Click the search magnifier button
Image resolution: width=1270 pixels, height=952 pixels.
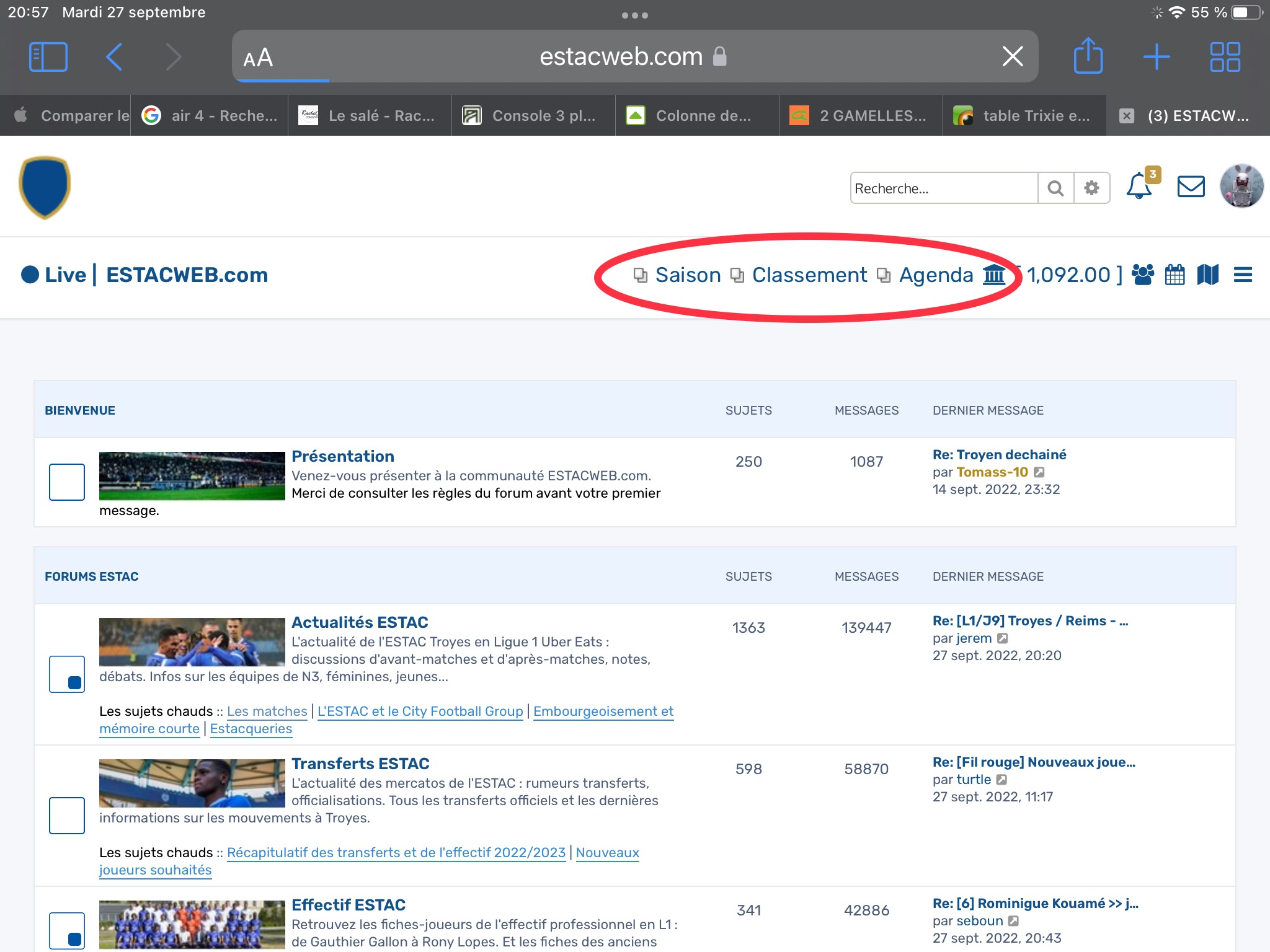1055,188
